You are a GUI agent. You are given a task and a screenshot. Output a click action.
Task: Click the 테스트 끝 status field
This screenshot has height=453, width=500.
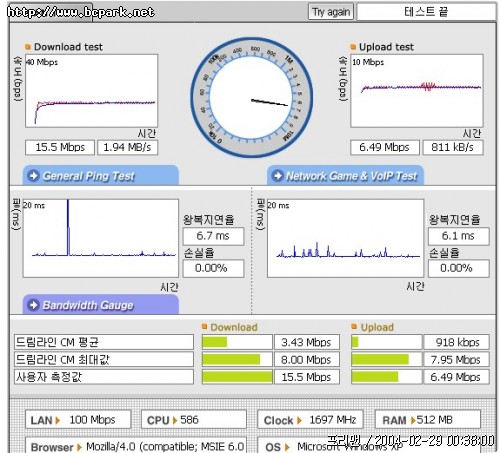[x=426, y=12]
